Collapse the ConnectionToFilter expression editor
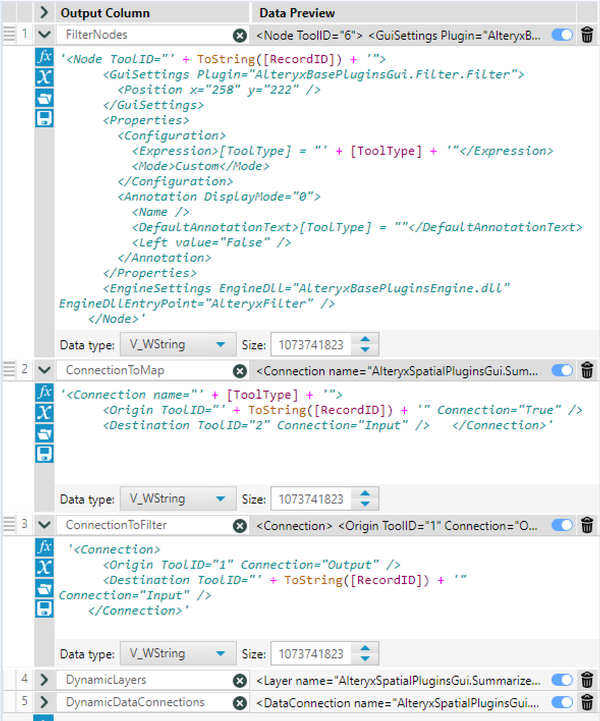600x721 pixels. pos(44,525)
